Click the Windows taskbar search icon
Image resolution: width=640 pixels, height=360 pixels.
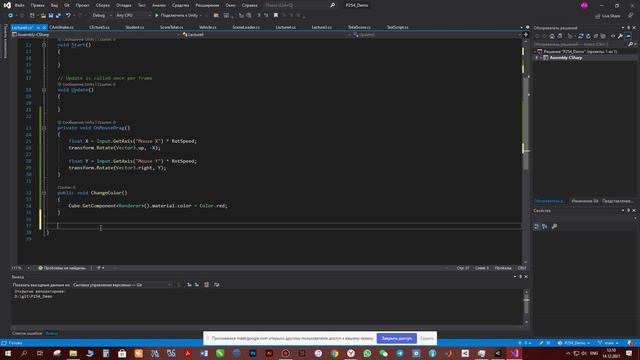(x=24, y=353)
